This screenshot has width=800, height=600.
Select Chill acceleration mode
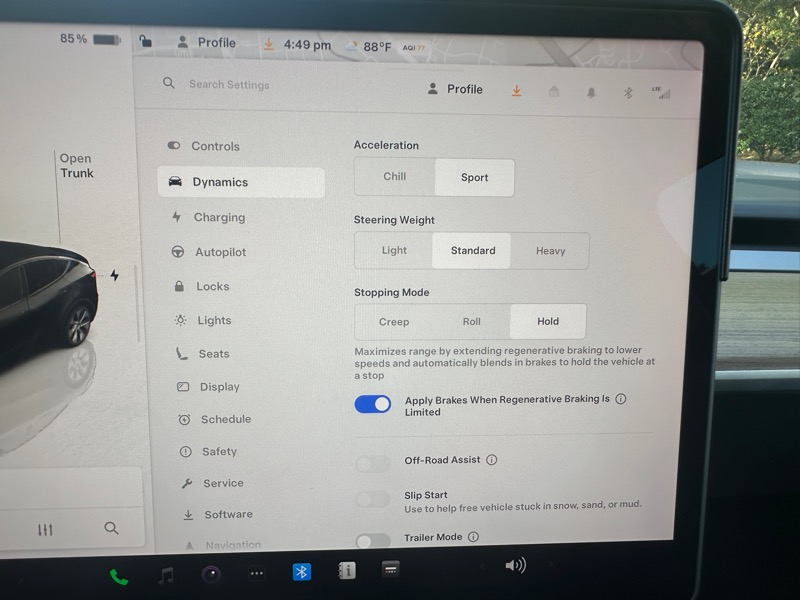coord(395,177)
